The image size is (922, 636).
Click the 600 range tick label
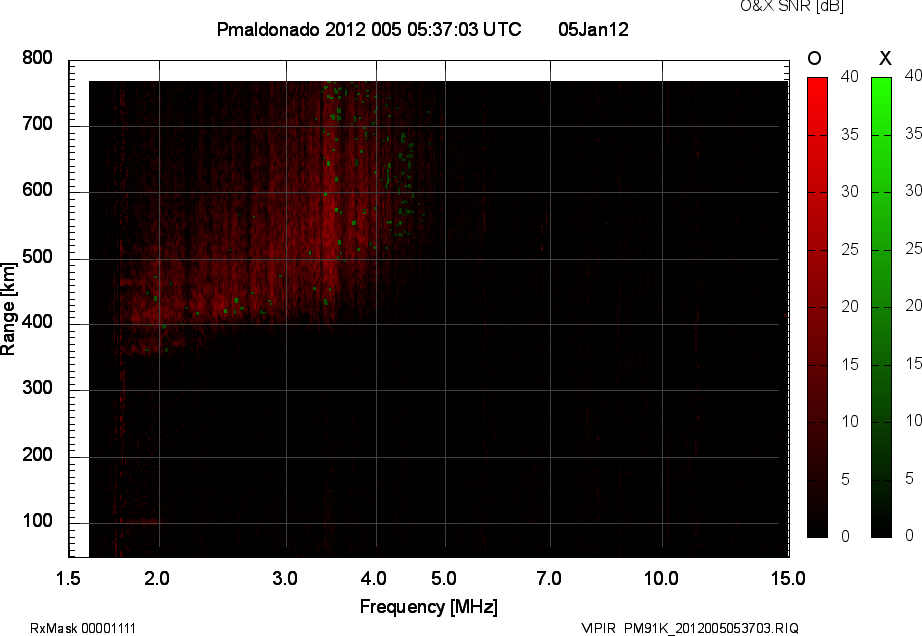pos(37,190)
